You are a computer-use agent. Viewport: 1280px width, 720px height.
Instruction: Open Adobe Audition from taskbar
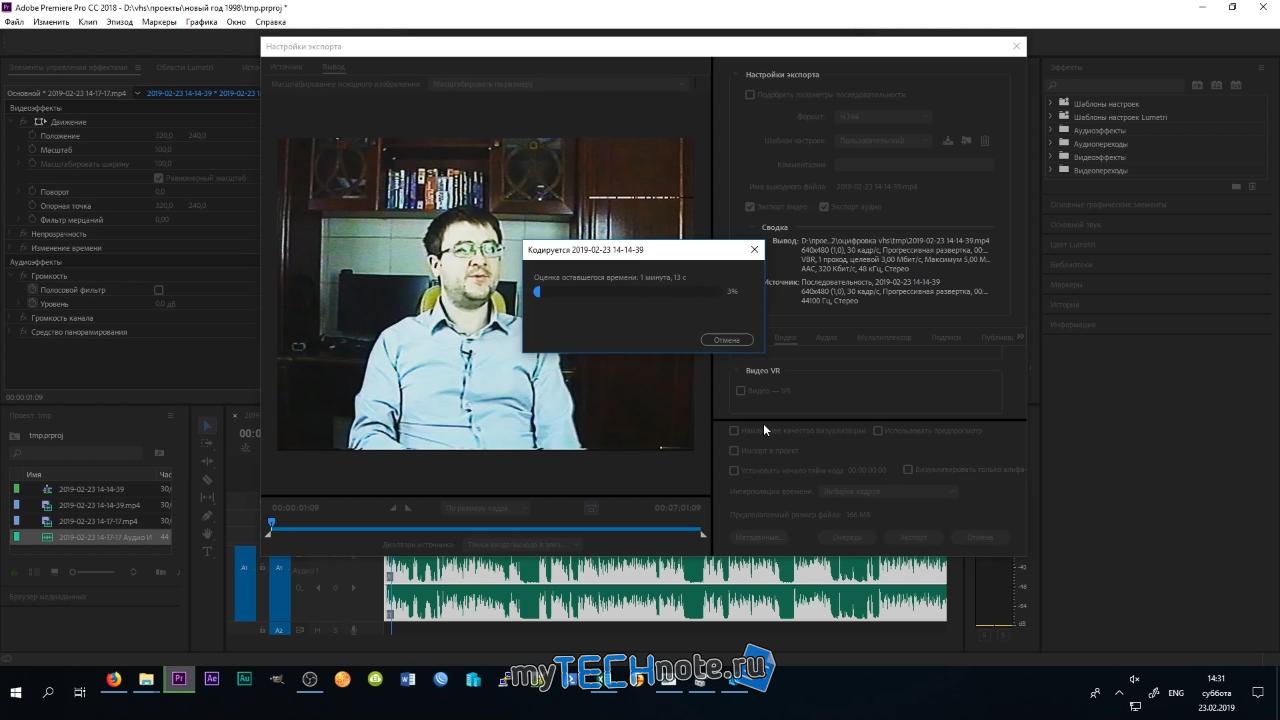click(244, 679)
